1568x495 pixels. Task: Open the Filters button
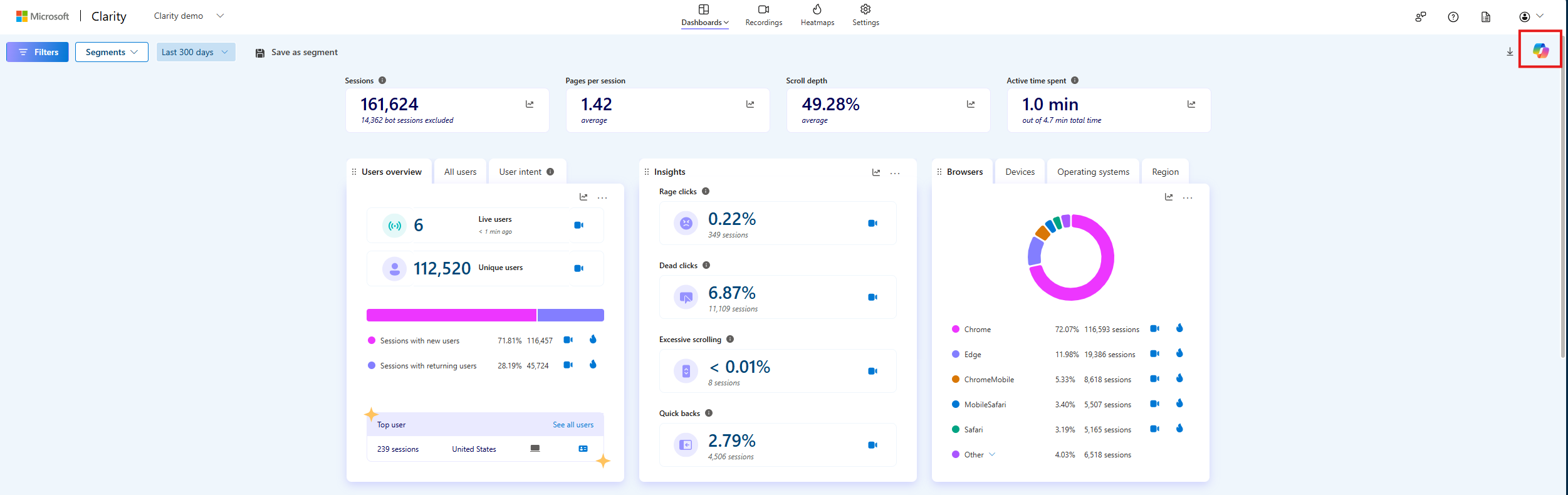(38, 52)
